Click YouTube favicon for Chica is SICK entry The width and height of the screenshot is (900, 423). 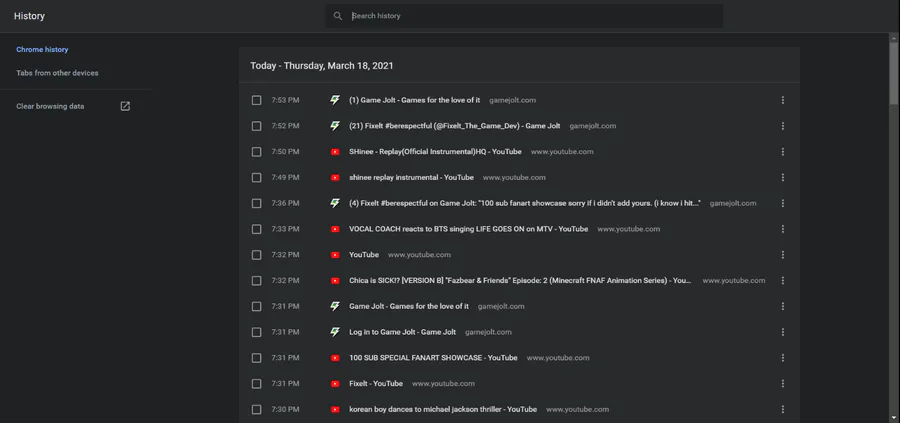[335, 281]
